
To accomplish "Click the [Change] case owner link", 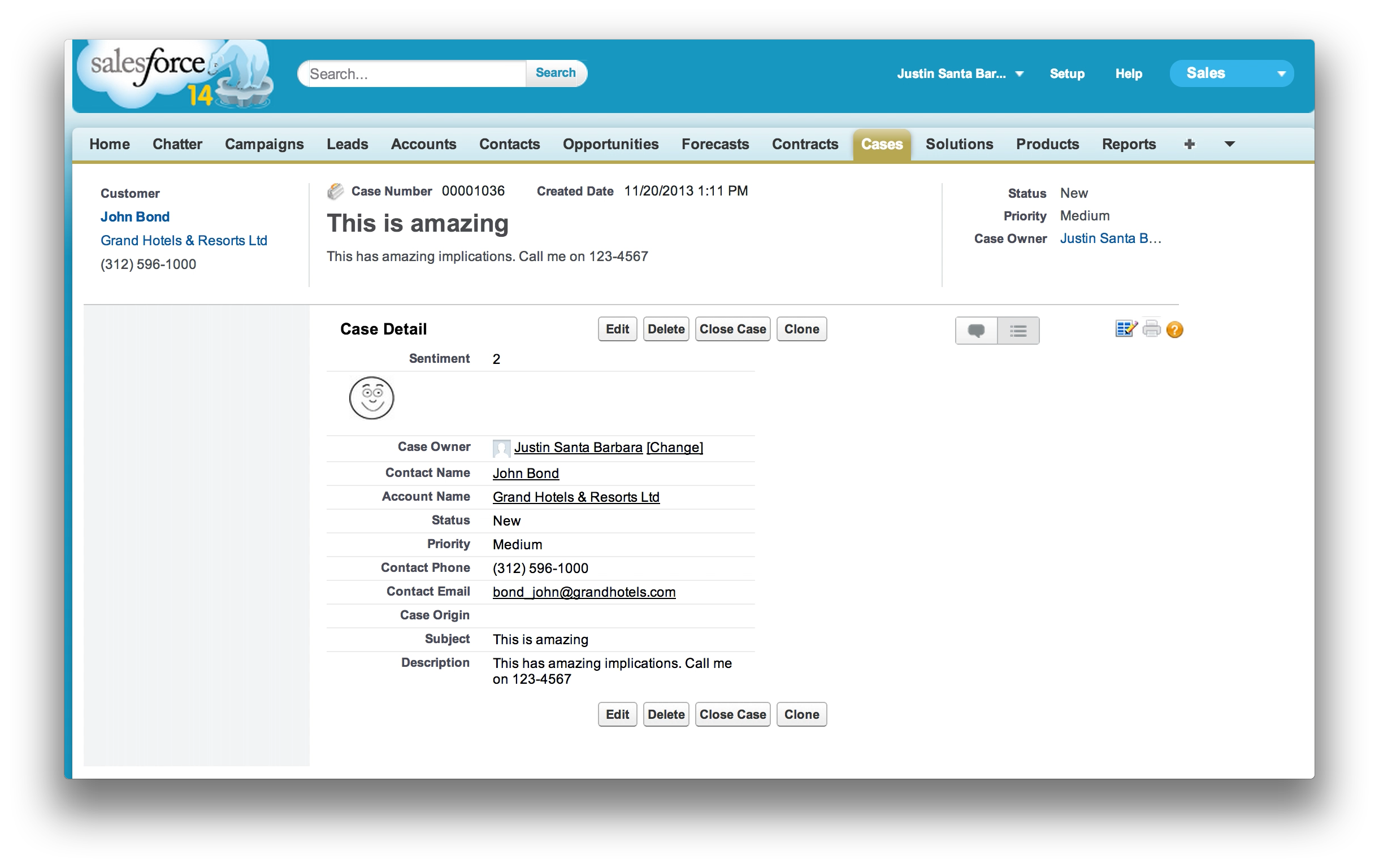I will 675,448.
